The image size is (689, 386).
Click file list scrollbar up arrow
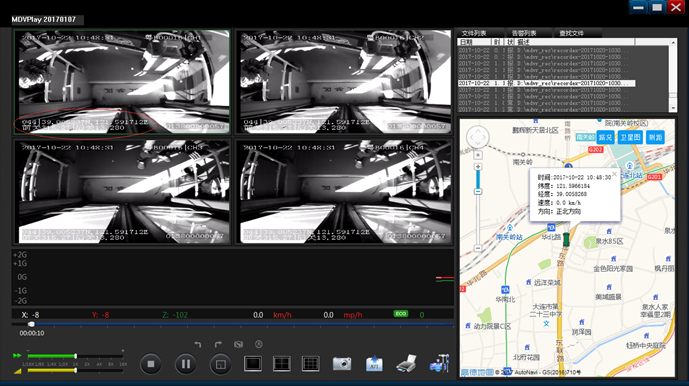point(673,42)
